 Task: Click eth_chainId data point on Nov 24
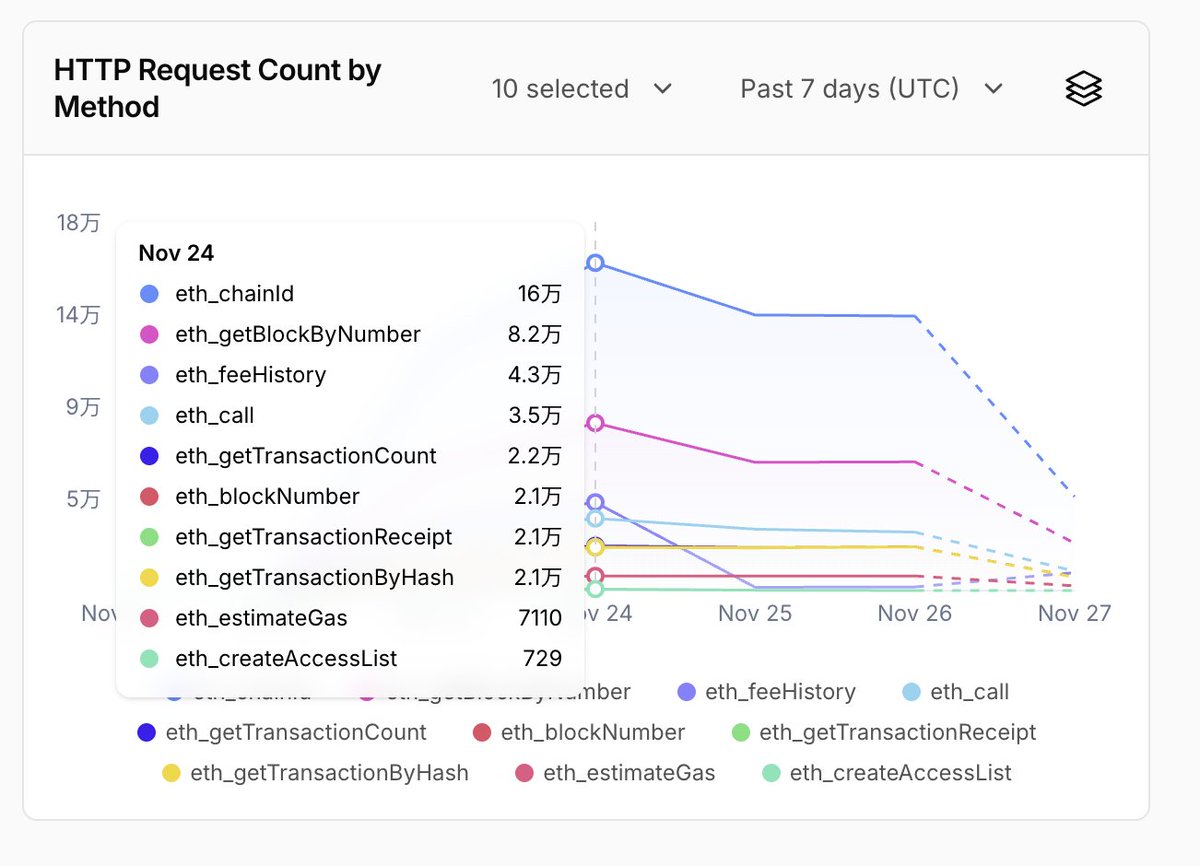click(x=595, y=263)
